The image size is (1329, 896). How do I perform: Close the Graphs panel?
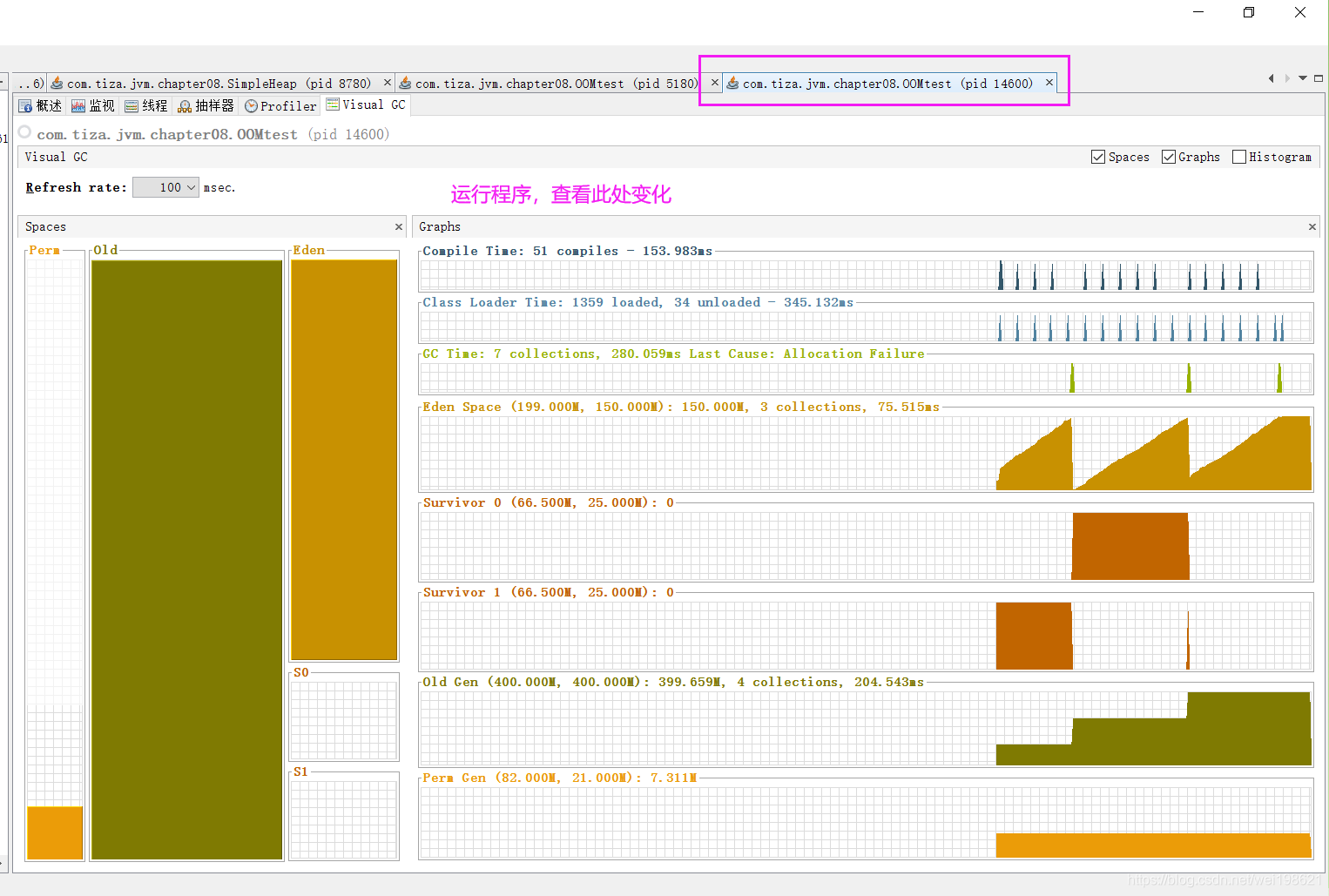(x=1312, y=226)
